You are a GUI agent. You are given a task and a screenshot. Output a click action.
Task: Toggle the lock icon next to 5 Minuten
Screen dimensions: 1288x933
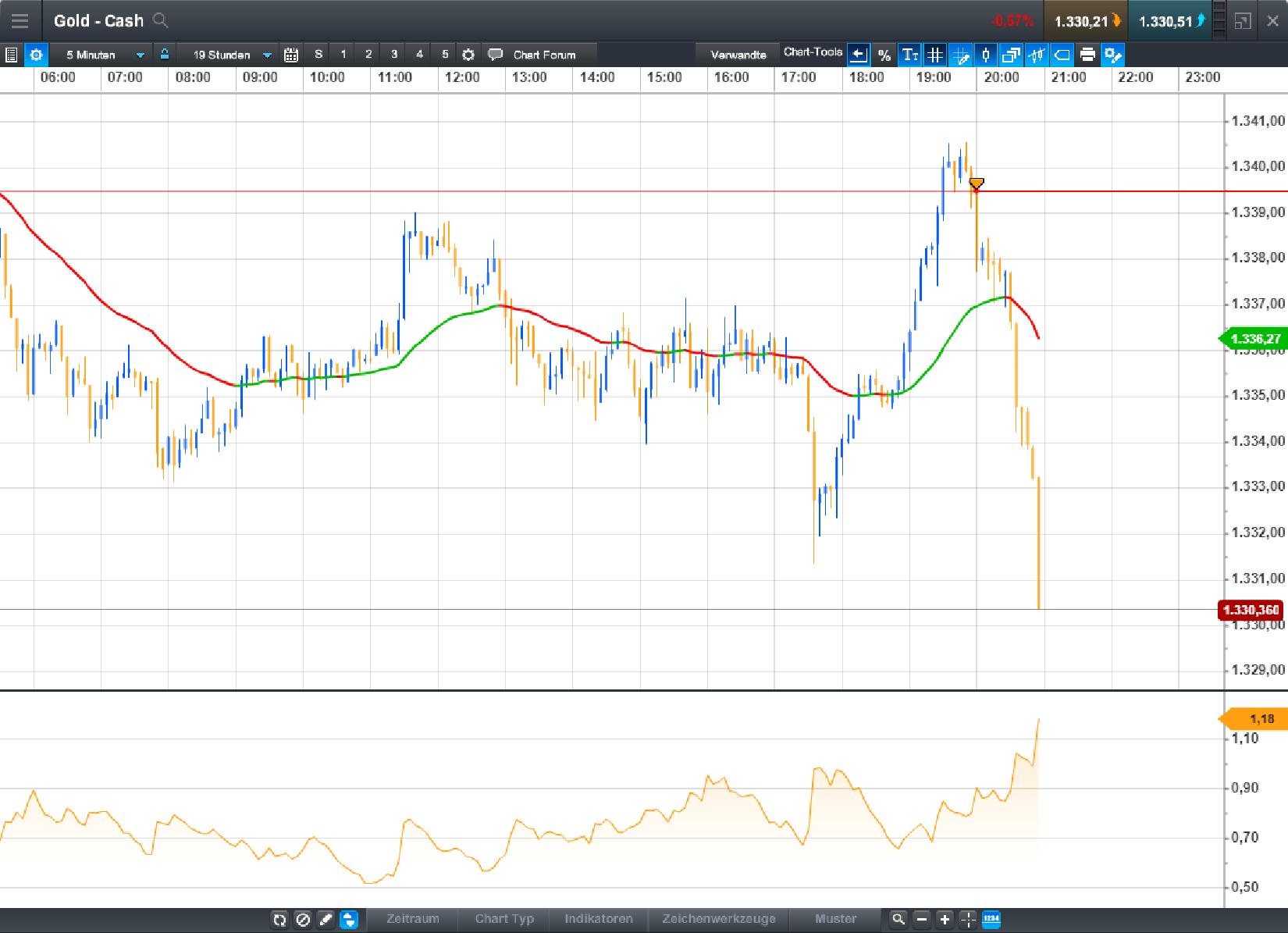click(164, 55)
